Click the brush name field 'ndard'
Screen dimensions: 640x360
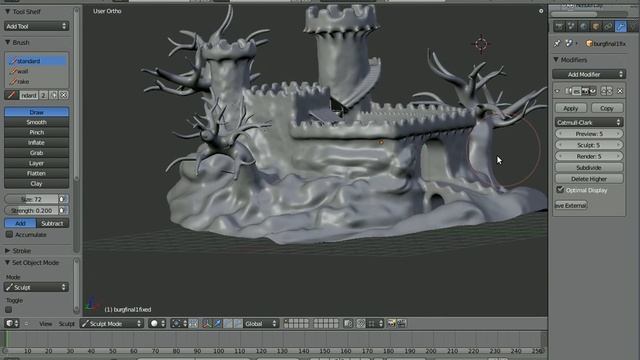(29, 95)
